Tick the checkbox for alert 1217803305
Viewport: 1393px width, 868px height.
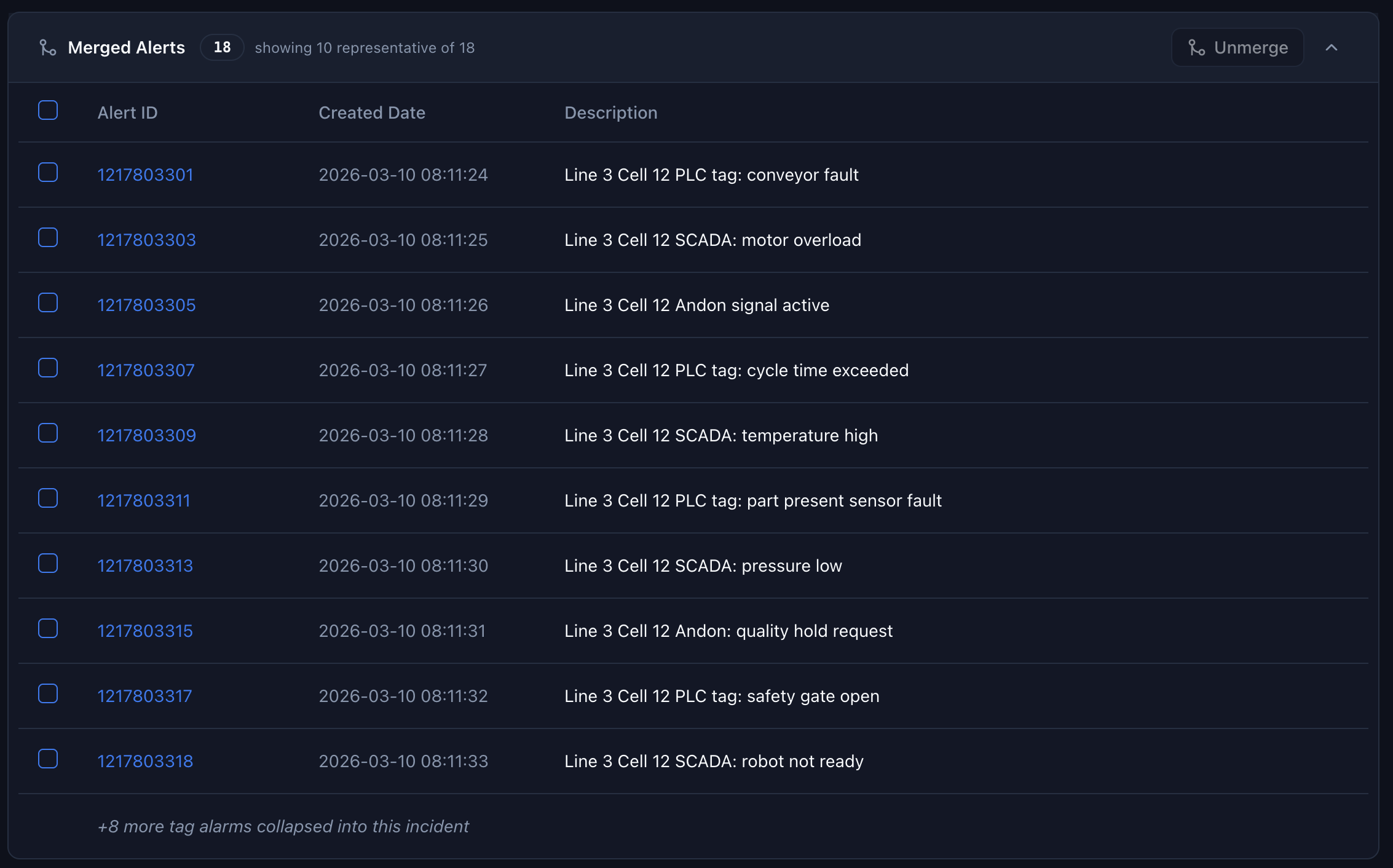point(48,303)
